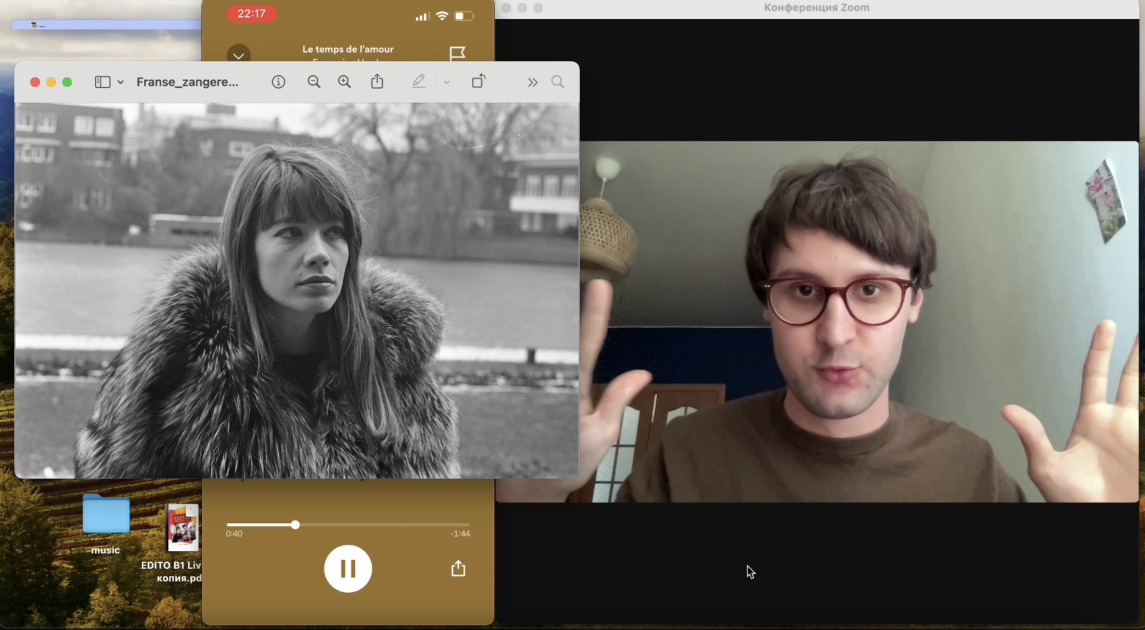Open the image info inspector in Preview

pos(278,82)
